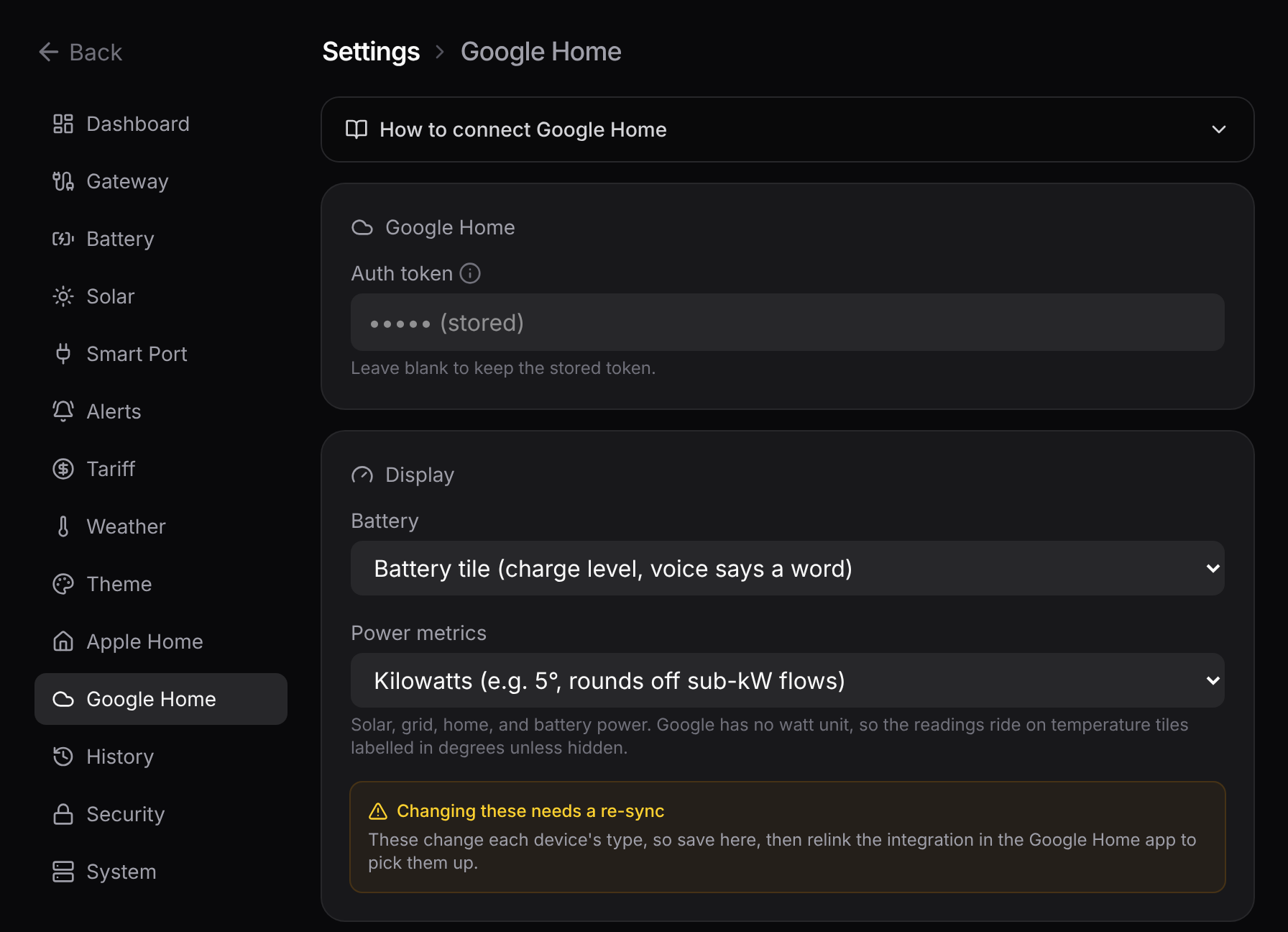Image resolution: width=1288 pixels, height=932 pixels.
Task: Open the Weather section
Action: [161, 526]
